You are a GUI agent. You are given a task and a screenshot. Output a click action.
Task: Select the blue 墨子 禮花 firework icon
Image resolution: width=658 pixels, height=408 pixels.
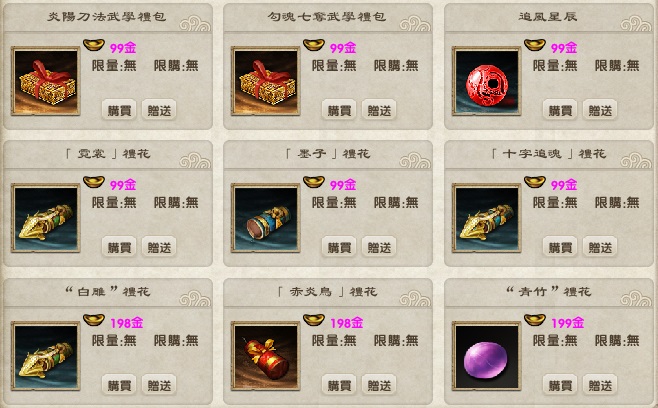265,218
